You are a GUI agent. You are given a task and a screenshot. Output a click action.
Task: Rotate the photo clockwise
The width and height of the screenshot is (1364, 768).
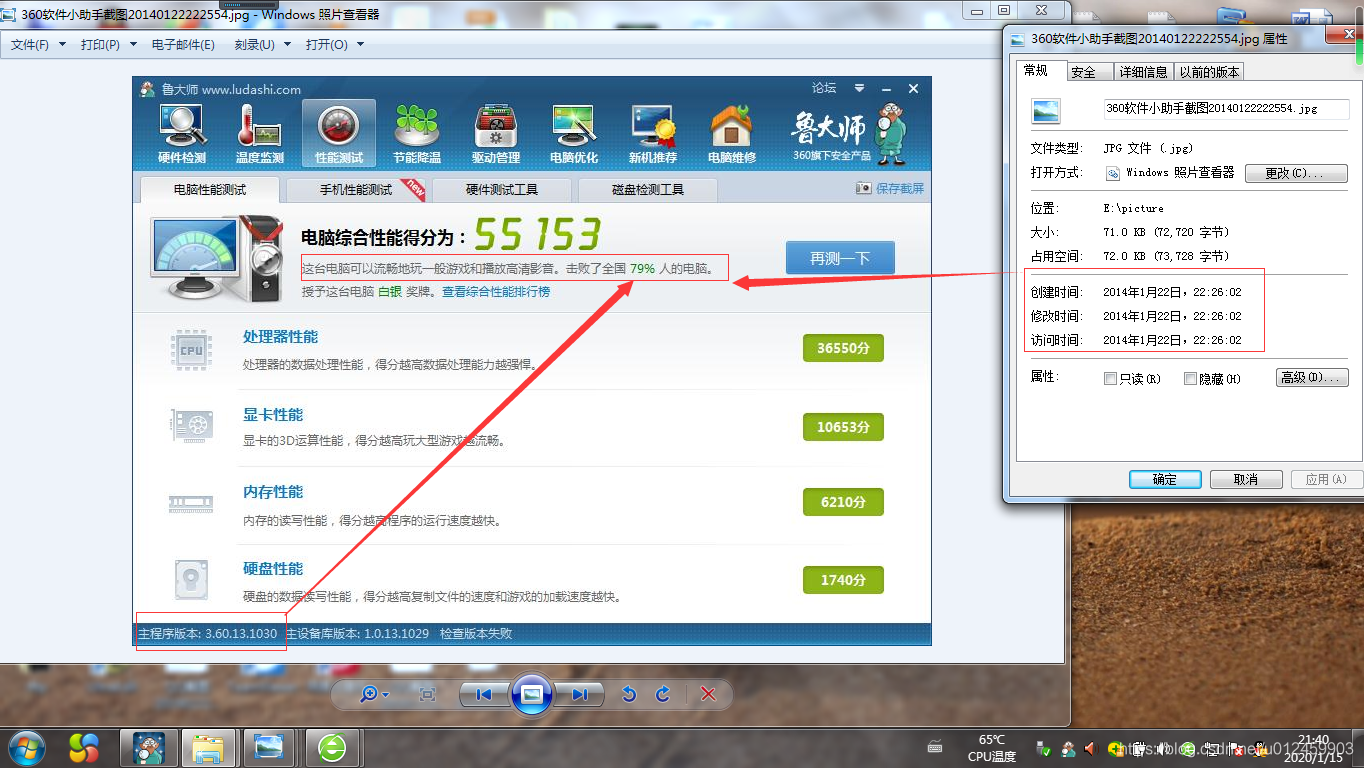(662, 694)
